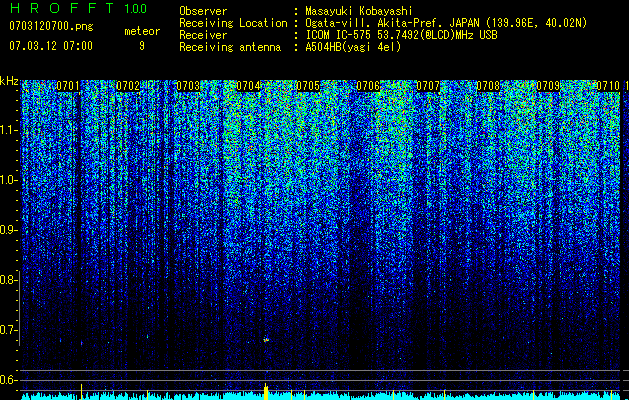Click the 0710 time marker label
The height and width of the screenshot is (400, 629).
click(x=608, y=86)
